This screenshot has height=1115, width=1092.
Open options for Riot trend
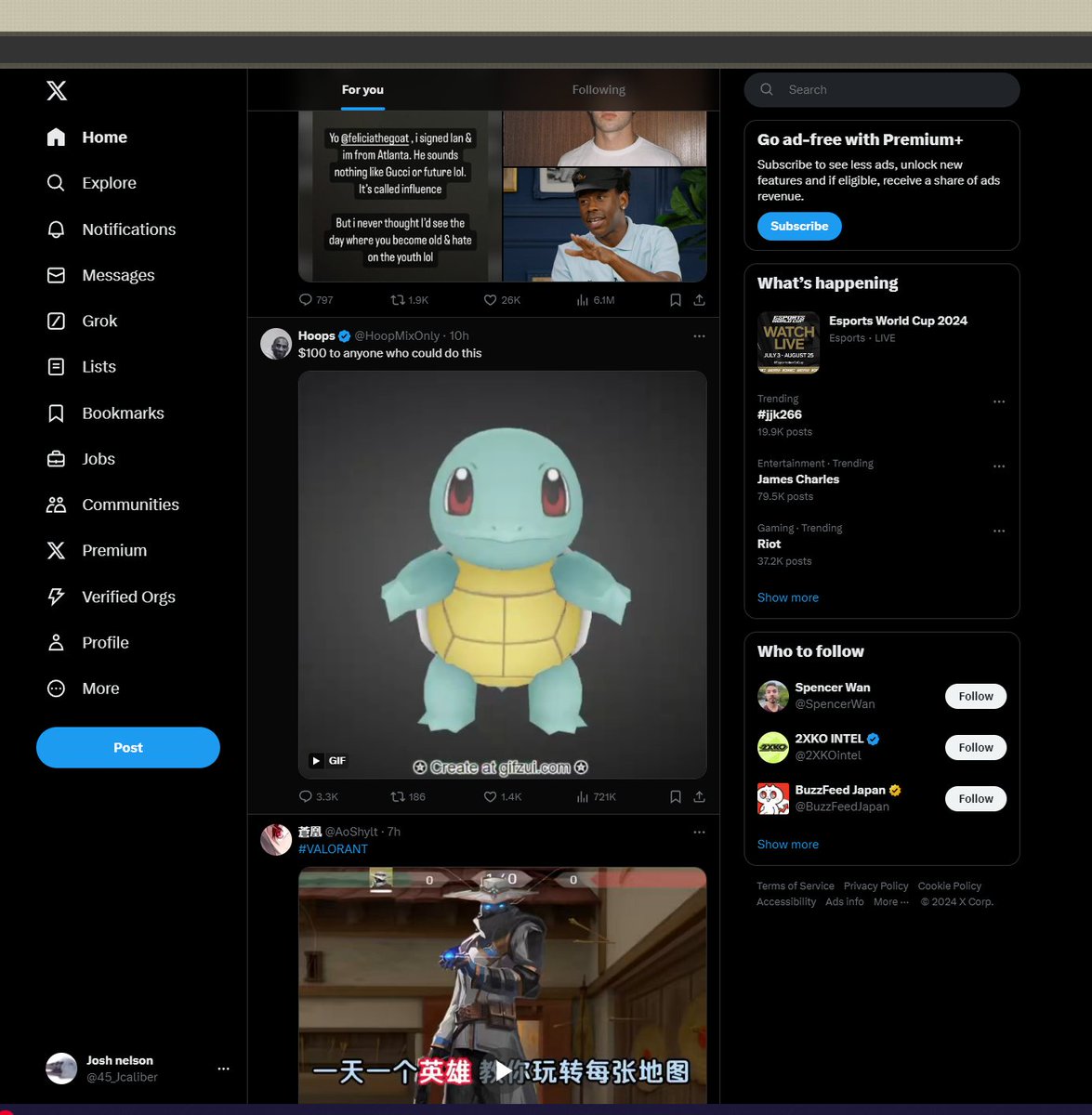pyautogui.click(x=999, y=531)
